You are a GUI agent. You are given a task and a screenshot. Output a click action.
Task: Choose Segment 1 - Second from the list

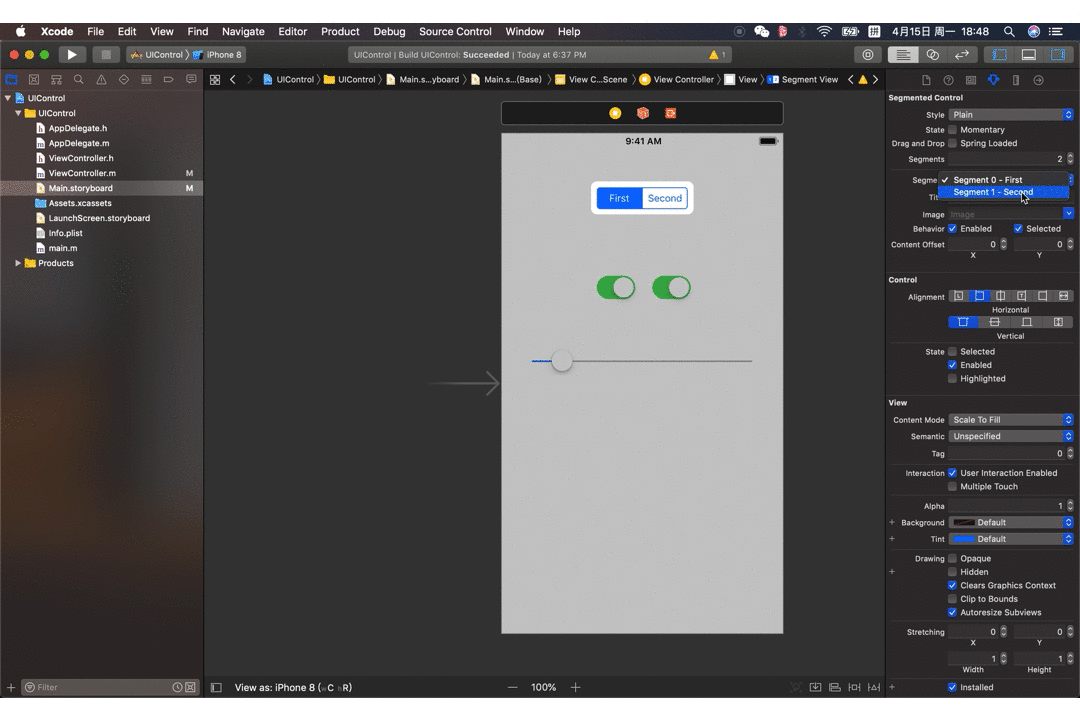coord(1004,192)
